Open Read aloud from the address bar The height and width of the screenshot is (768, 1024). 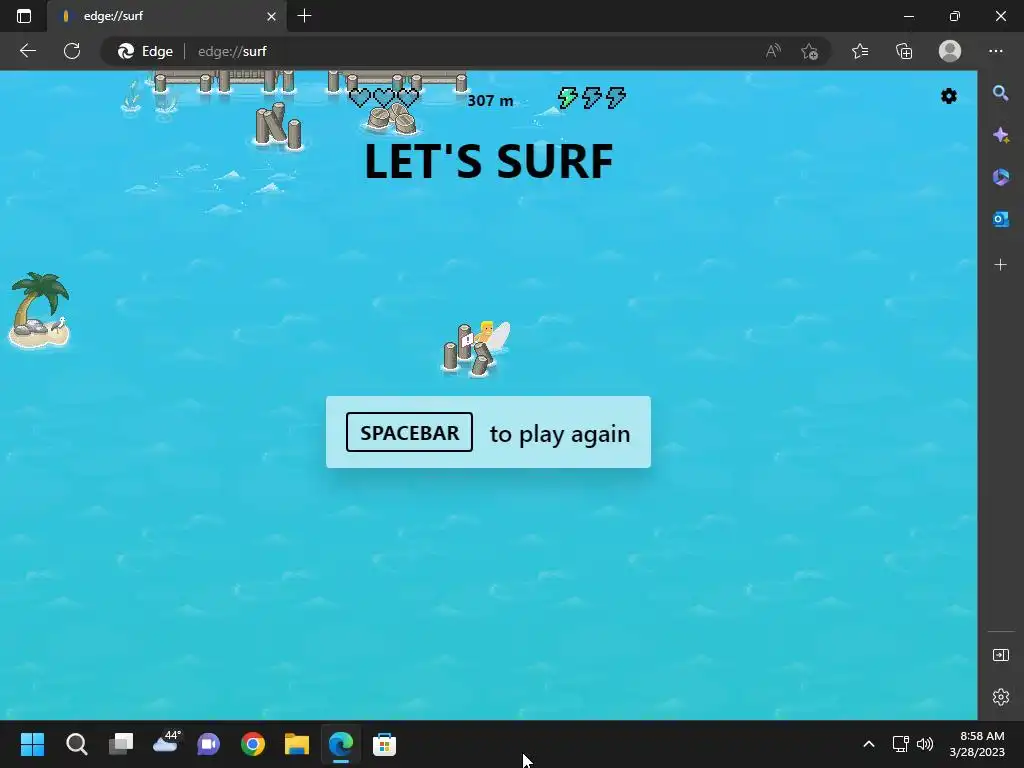773,51
